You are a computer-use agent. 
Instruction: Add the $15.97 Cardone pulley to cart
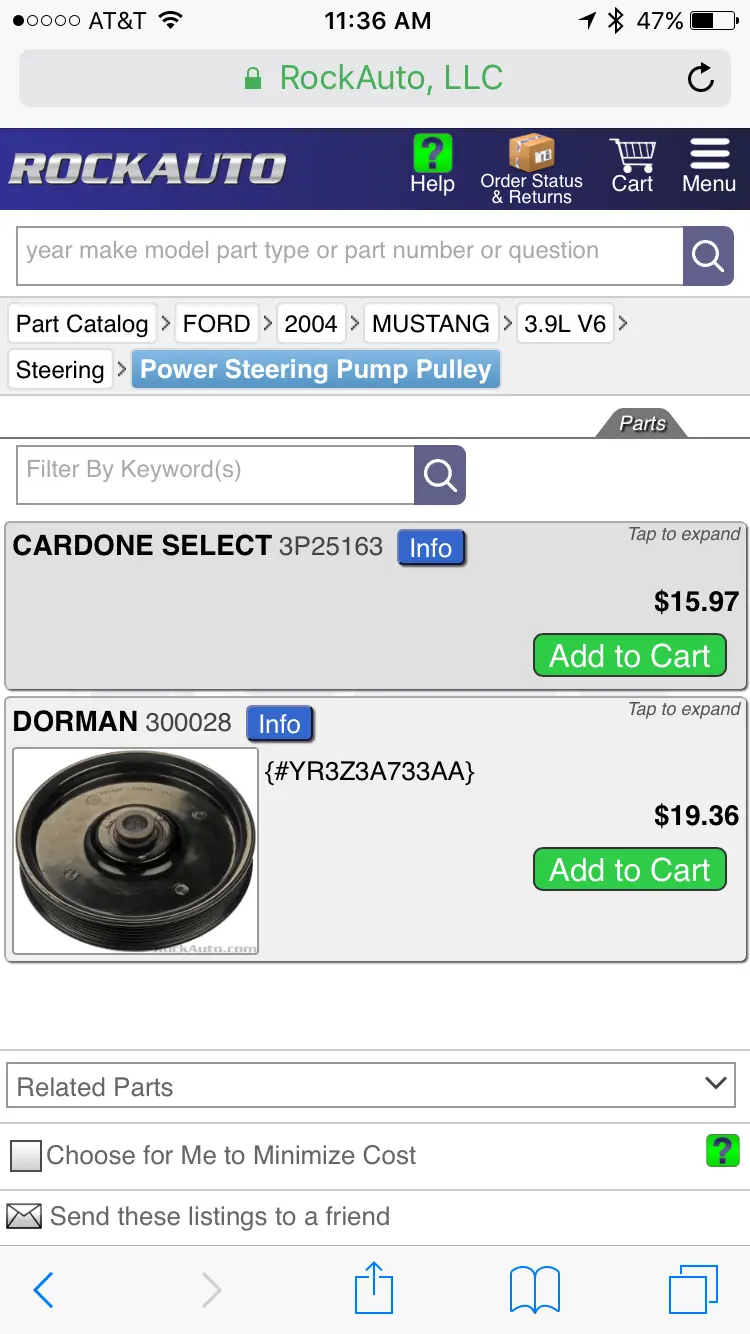tap(630, 656)
